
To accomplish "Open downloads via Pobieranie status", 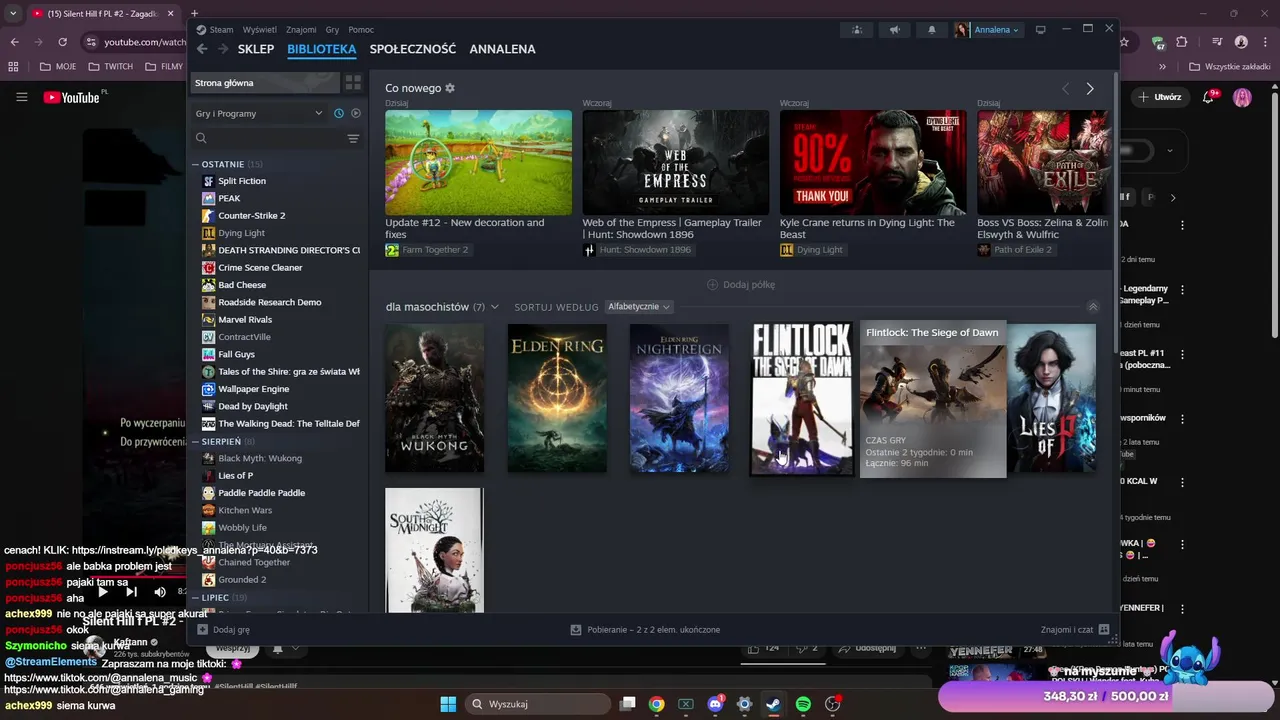I will point(645,630).
